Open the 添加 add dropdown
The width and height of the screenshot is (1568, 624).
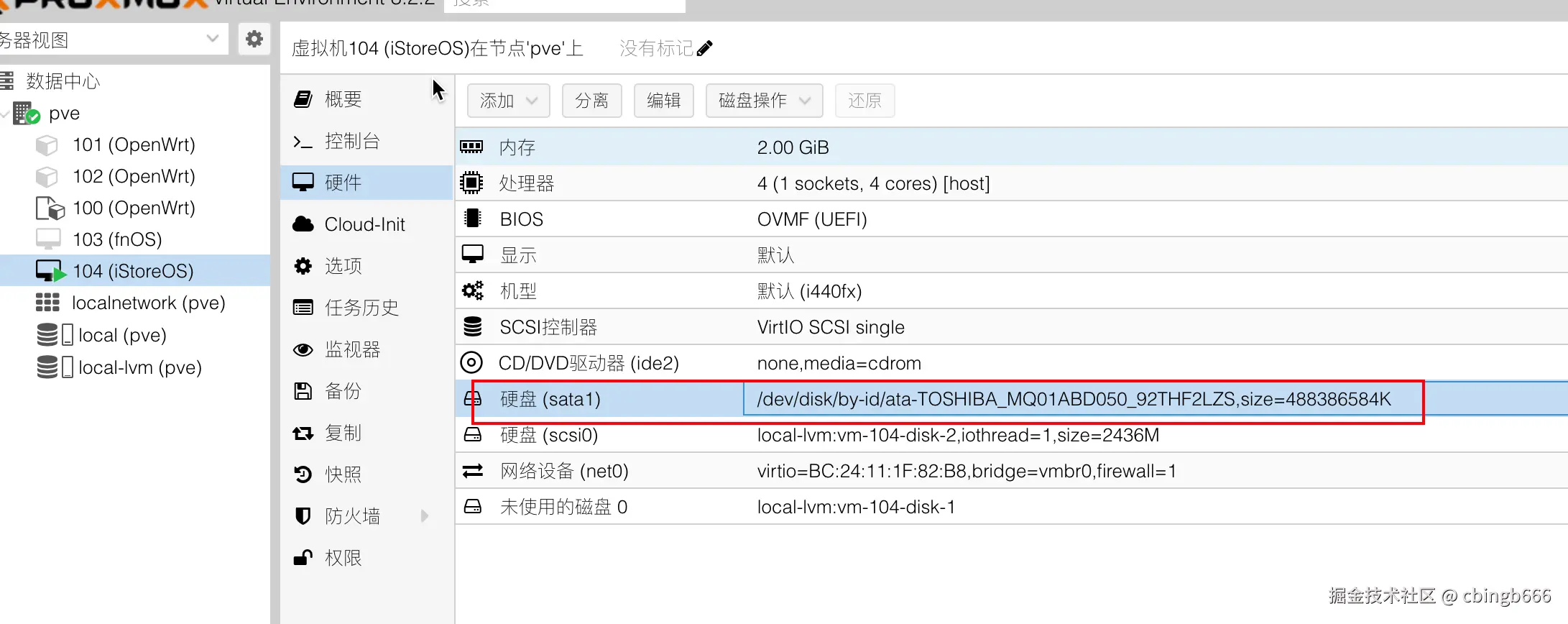click(509, 101)
